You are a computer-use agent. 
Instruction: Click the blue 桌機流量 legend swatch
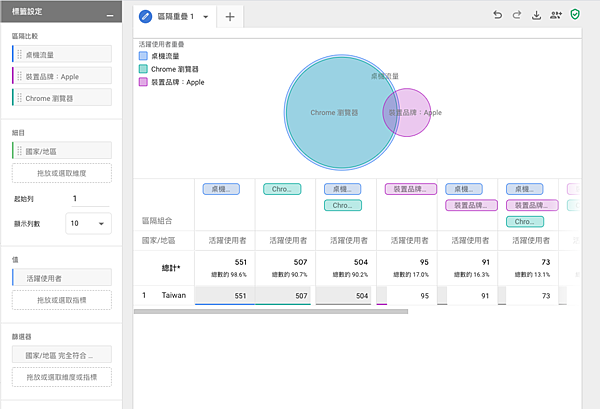(x=143, y=56)
